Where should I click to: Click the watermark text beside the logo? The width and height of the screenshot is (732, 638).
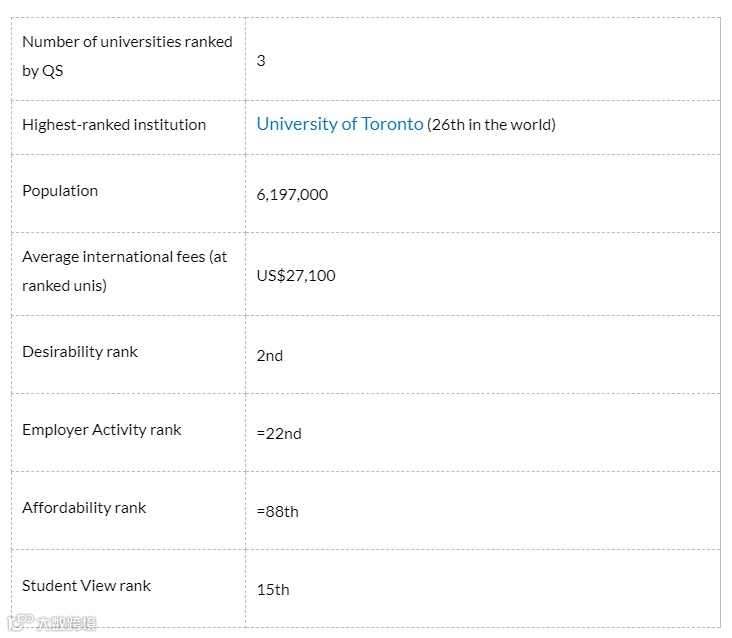coord(66,623)
